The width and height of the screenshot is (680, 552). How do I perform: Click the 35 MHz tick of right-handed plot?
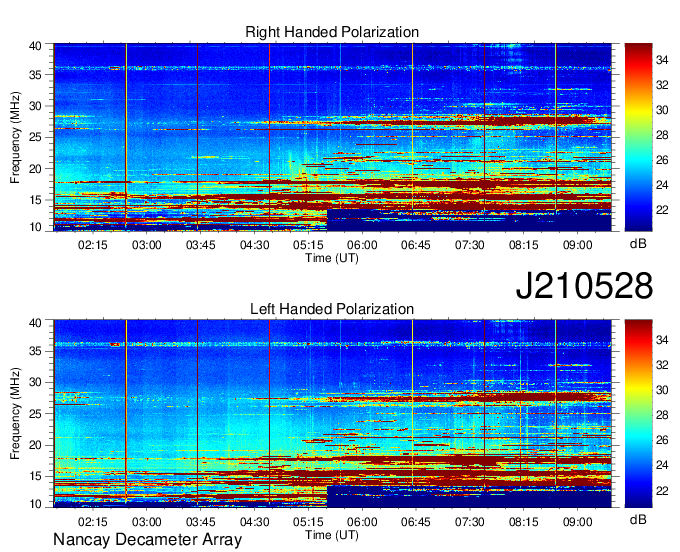click(x=35, y=75)
